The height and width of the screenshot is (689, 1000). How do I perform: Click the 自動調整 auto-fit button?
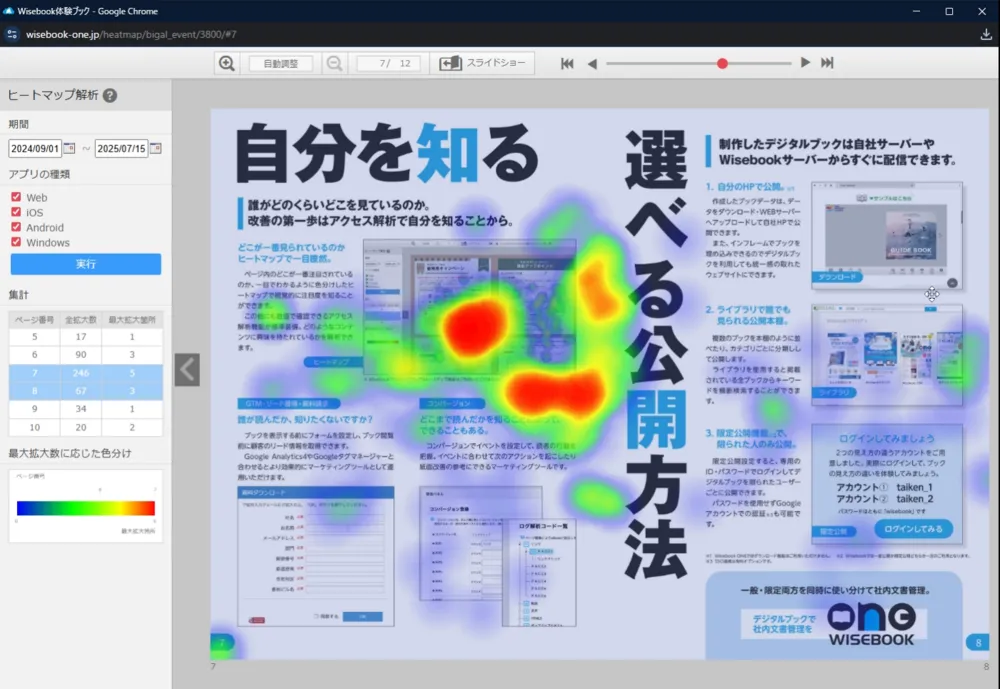coord(281,63)
